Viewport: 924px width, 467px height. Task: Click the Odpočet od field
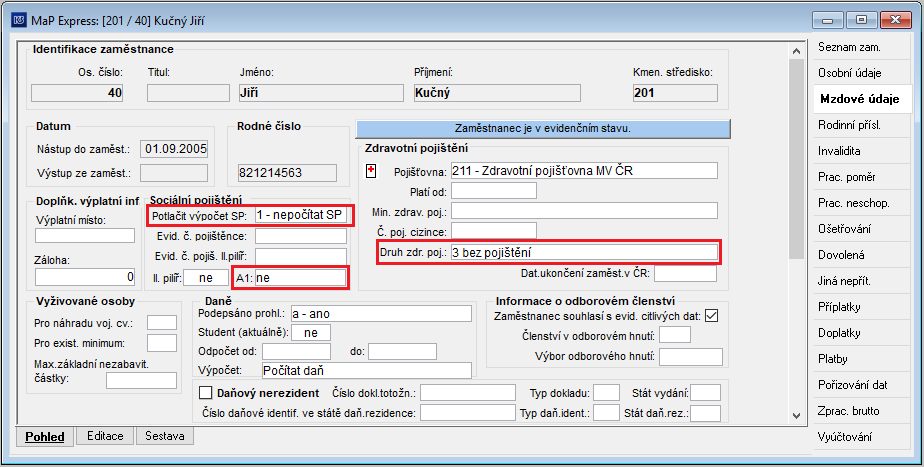coord(296,351)
